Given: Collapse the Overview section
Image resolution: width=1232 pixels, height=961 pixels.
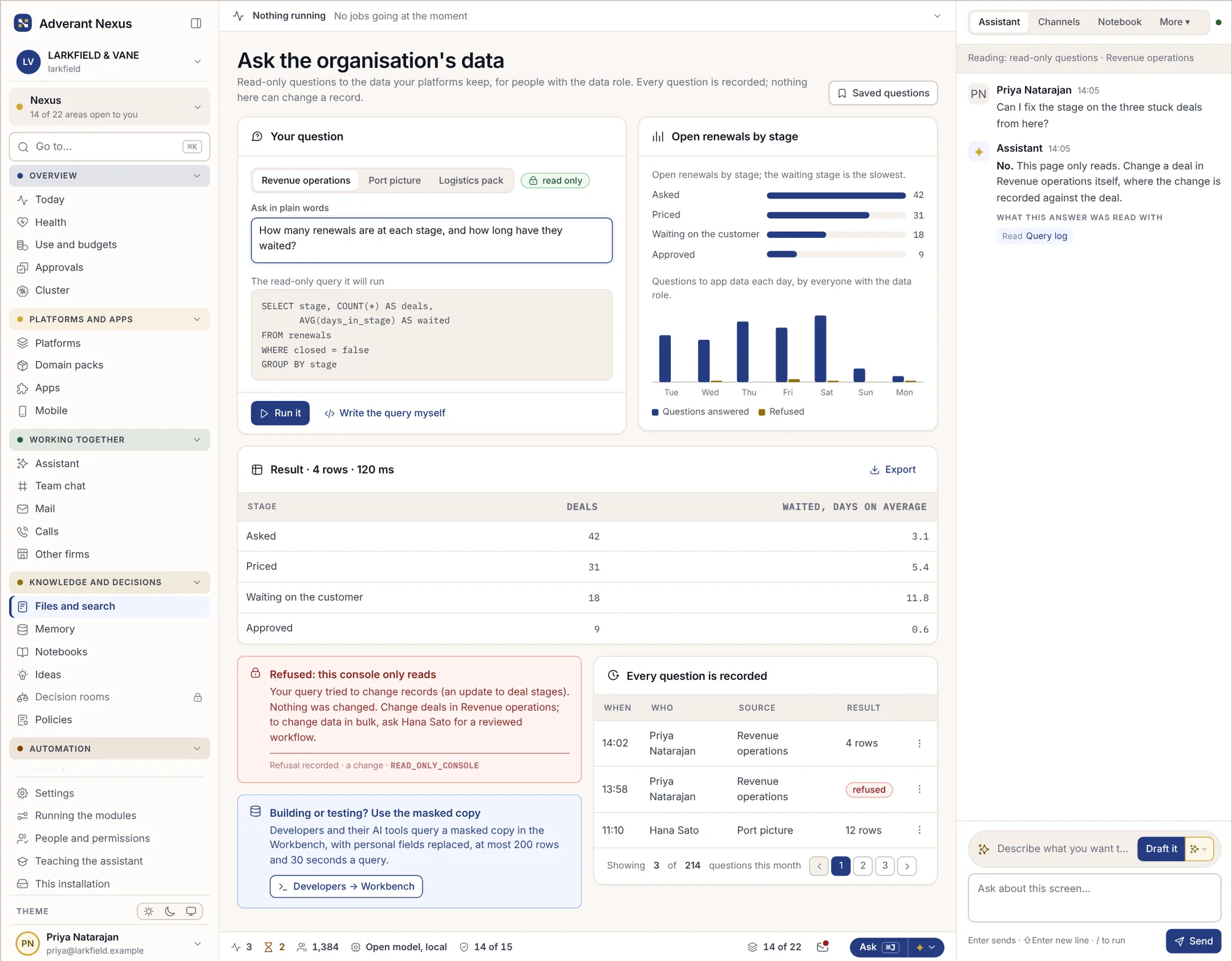Looking at the screenshot, I should [110, 176].
